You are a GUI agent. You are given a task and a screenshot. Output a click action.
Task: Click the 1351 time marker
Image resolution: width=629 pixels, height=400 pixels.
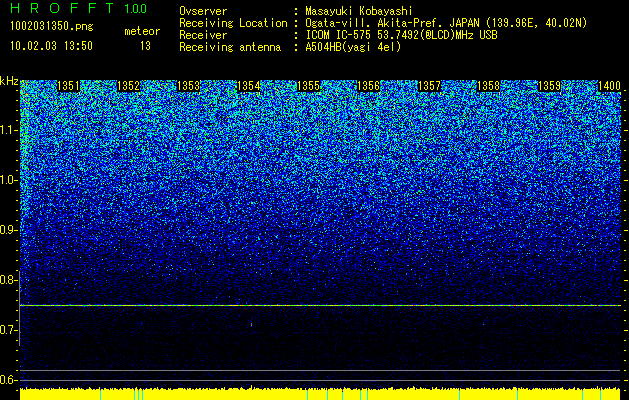click(x=69, y=86)
